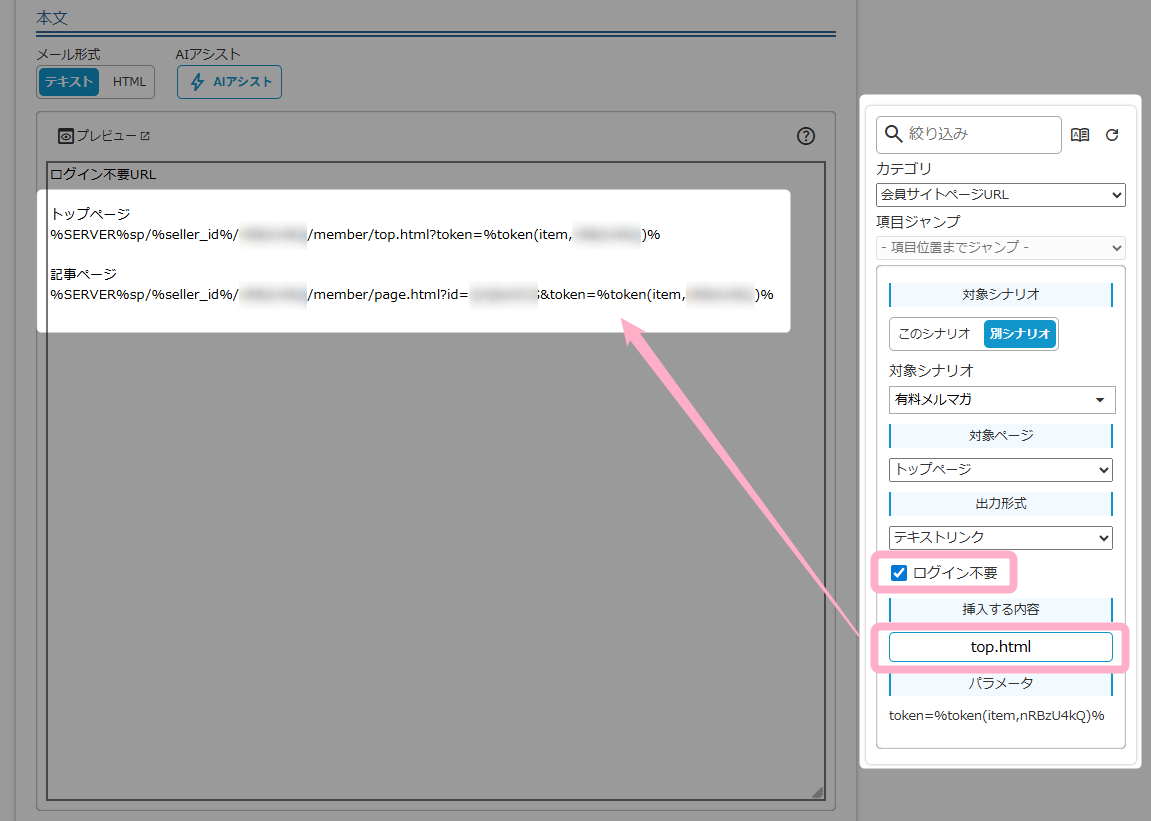Click the refresh icon beside search

[1112, 135]
